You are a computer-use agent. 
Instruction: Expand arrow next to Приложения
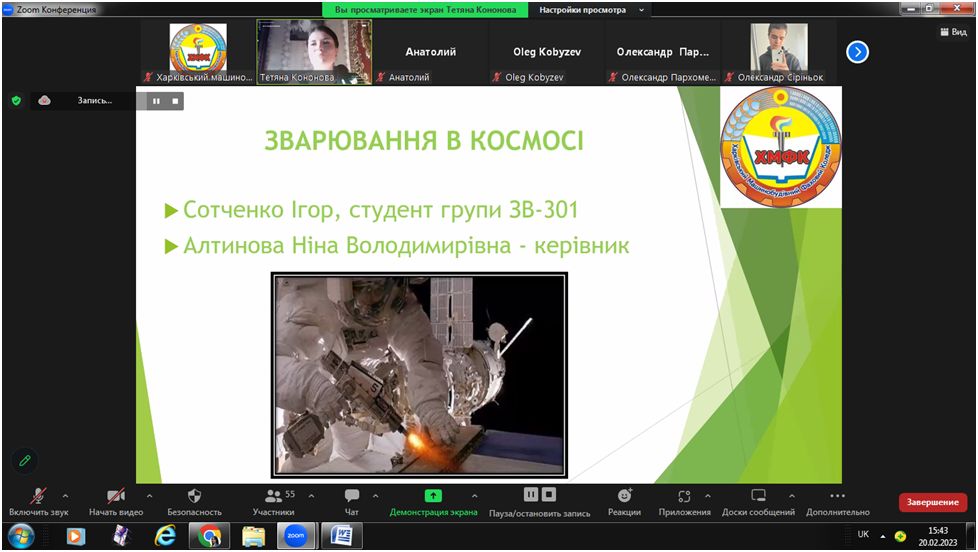[708, 496]
